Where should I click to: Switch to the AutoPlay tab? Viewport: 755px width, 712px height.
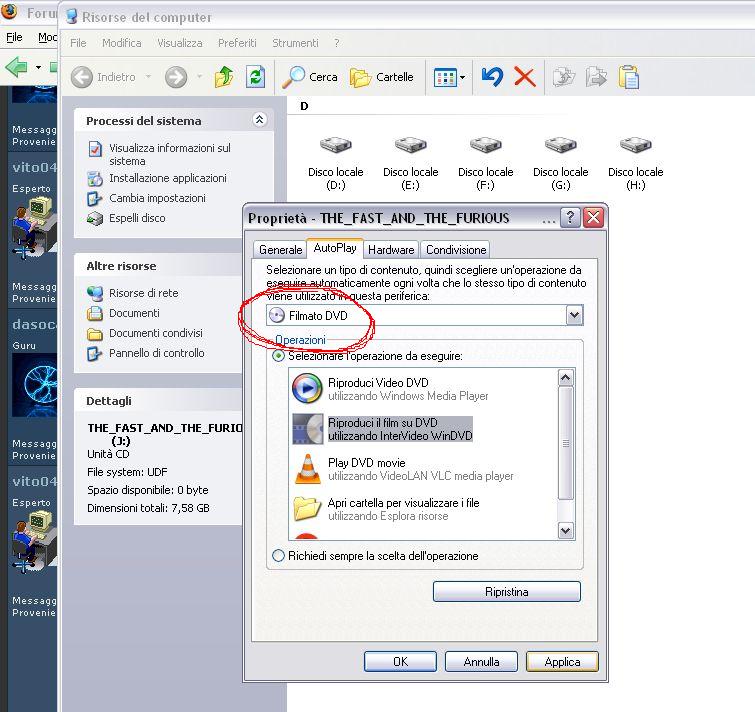pyautogui.click(x=335, y=248)
